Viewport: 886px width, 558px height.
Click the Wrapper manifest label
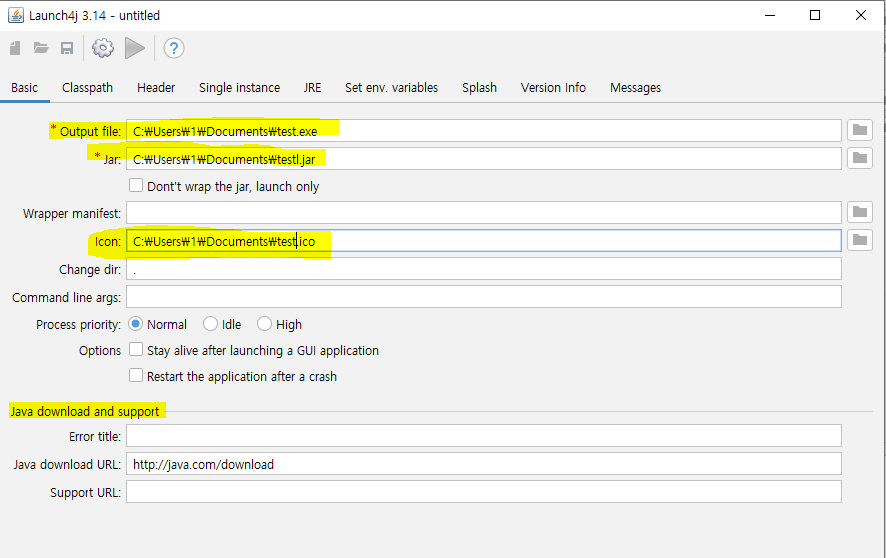(x=72, y=213)
